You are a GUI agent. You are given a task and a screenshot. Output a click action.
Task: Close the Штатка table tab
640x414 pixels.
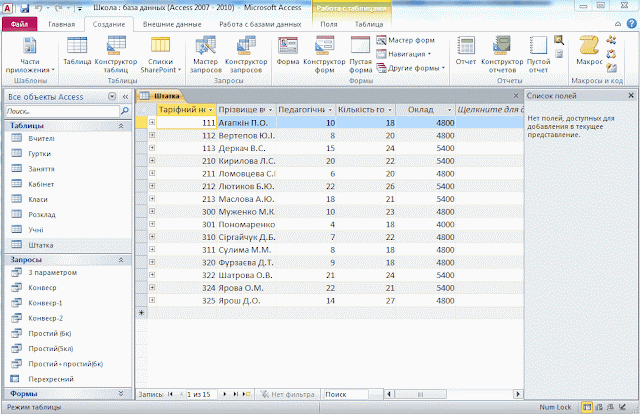(x=516, y=96)
